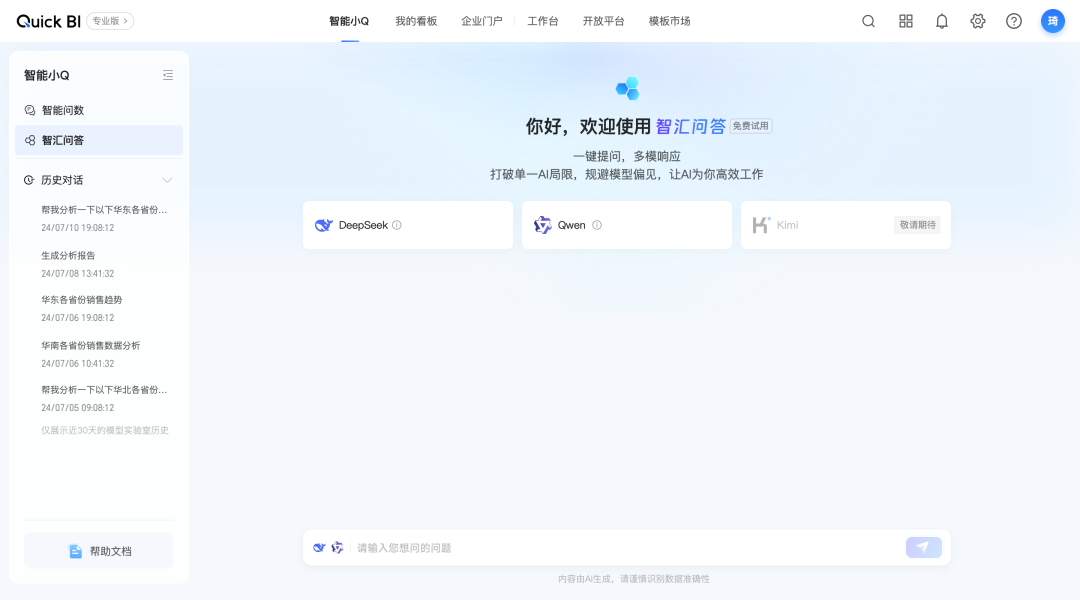This screenshot has height=600, width=1080.
Task: Click the timestamp 24/07/05 09:08:12
Action: (78, 408)
